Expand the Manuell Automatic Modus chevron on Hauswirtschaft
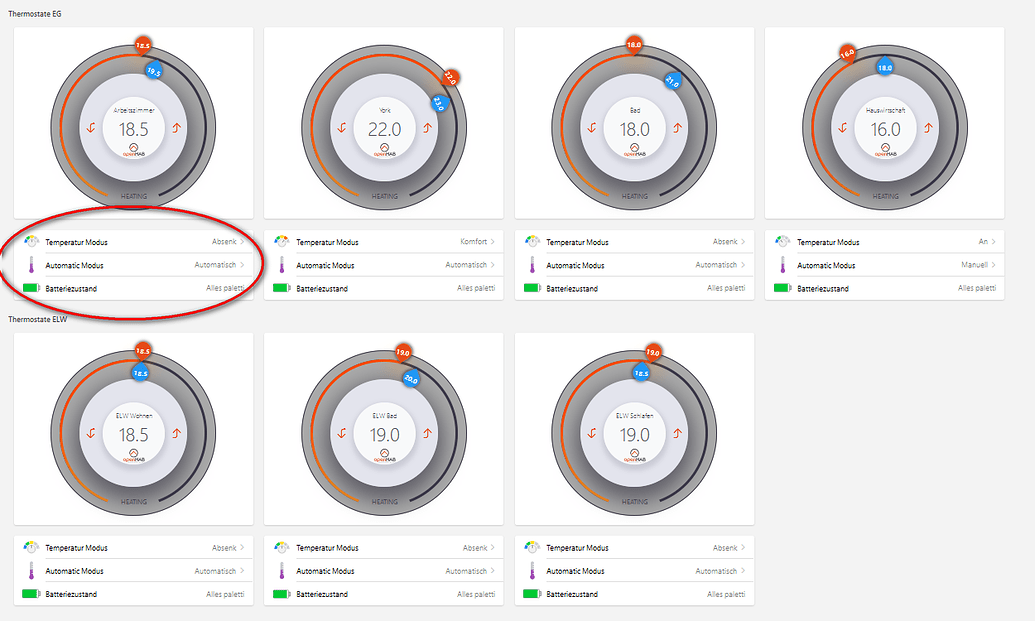 [x=995, y=265]
